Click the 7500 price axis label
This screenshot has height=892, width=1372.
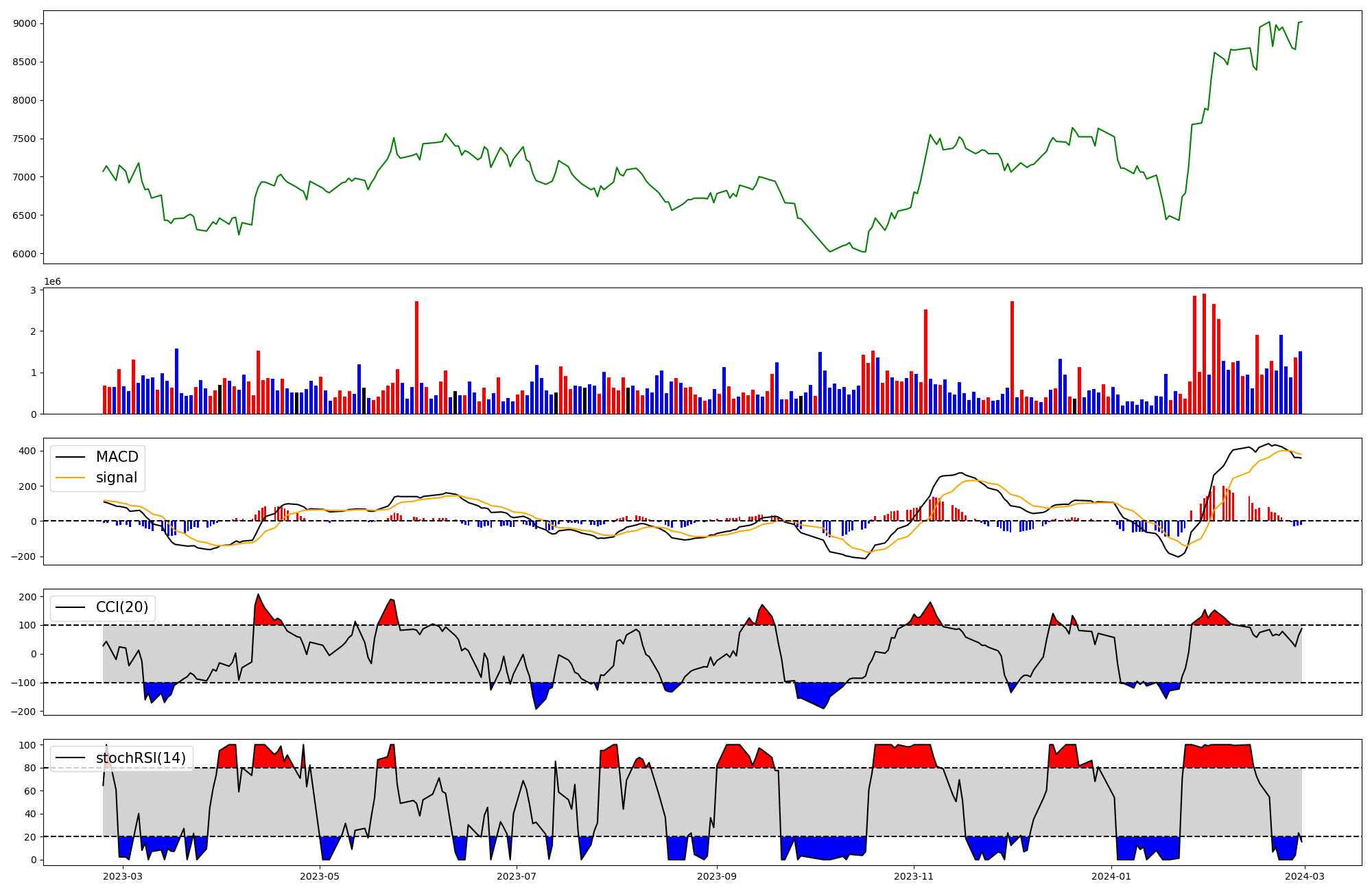(25, 139)
